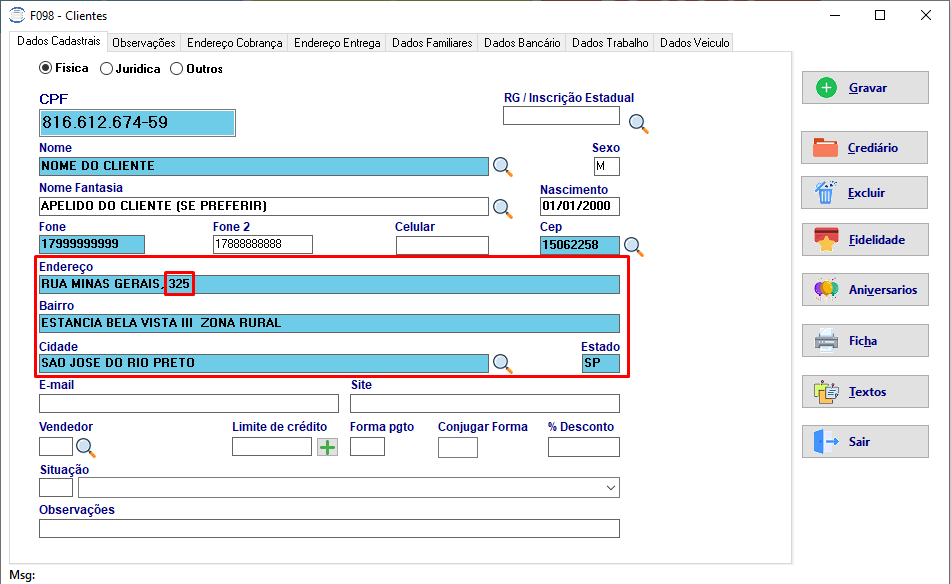Select the Fisica radio button
Image resolution: width=951 pixels, height=584 pixels.
tap(45, 68)
